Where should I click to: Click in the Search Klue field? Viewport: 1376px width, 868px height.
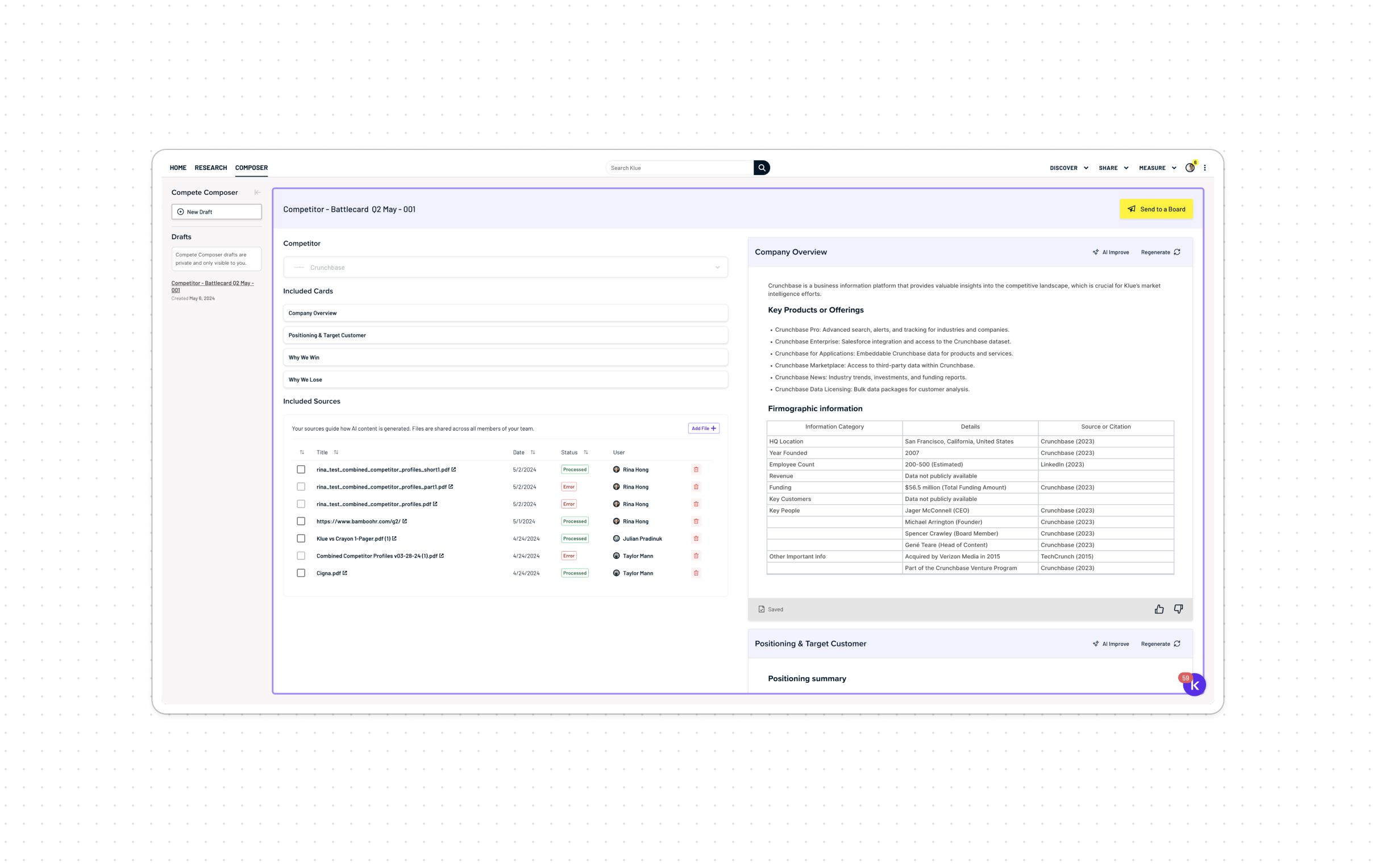click(x=679, y=168)
